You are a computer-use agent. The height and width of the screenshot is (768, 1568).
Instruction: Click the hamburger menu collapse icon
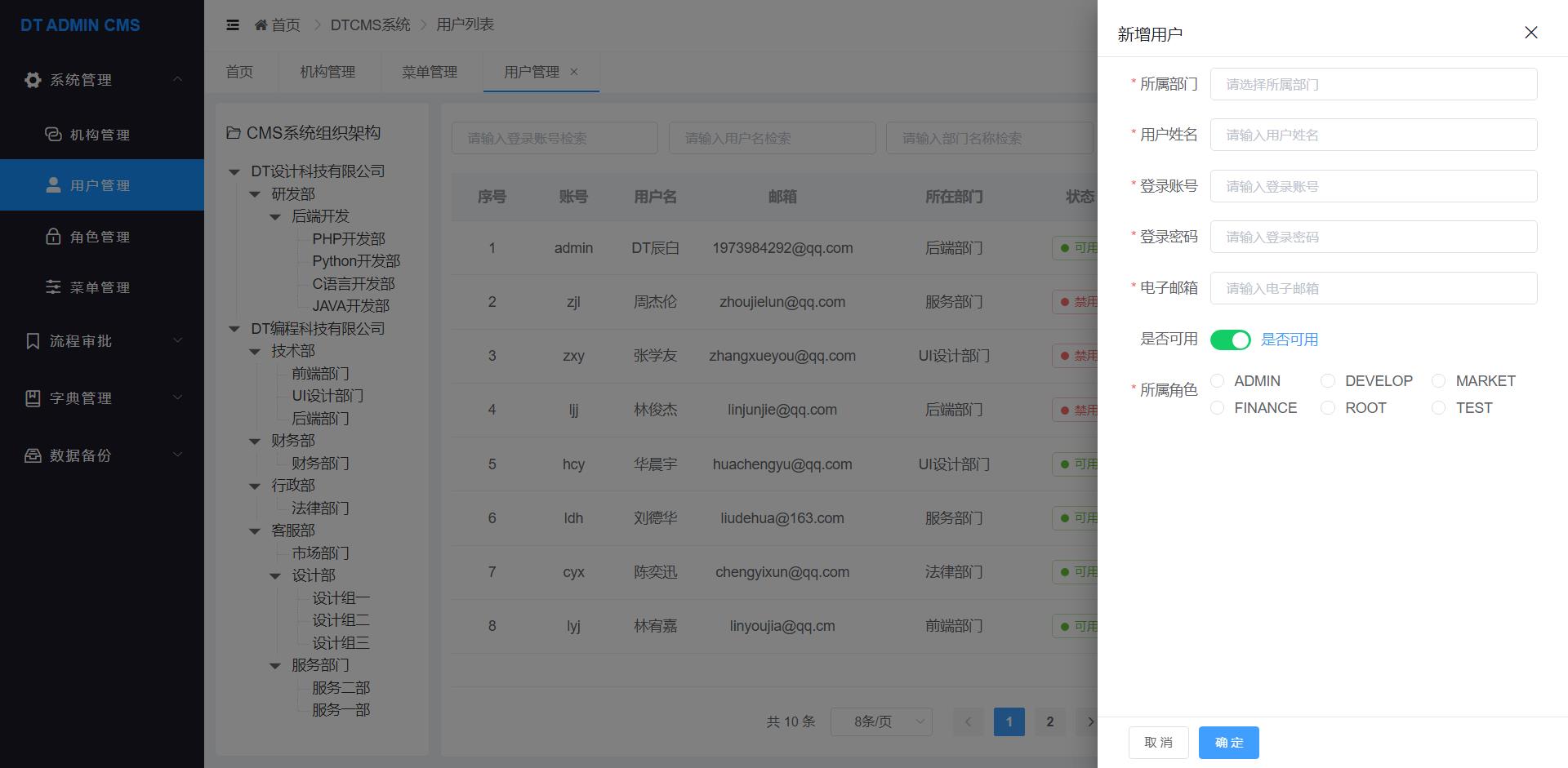(233, 25)
